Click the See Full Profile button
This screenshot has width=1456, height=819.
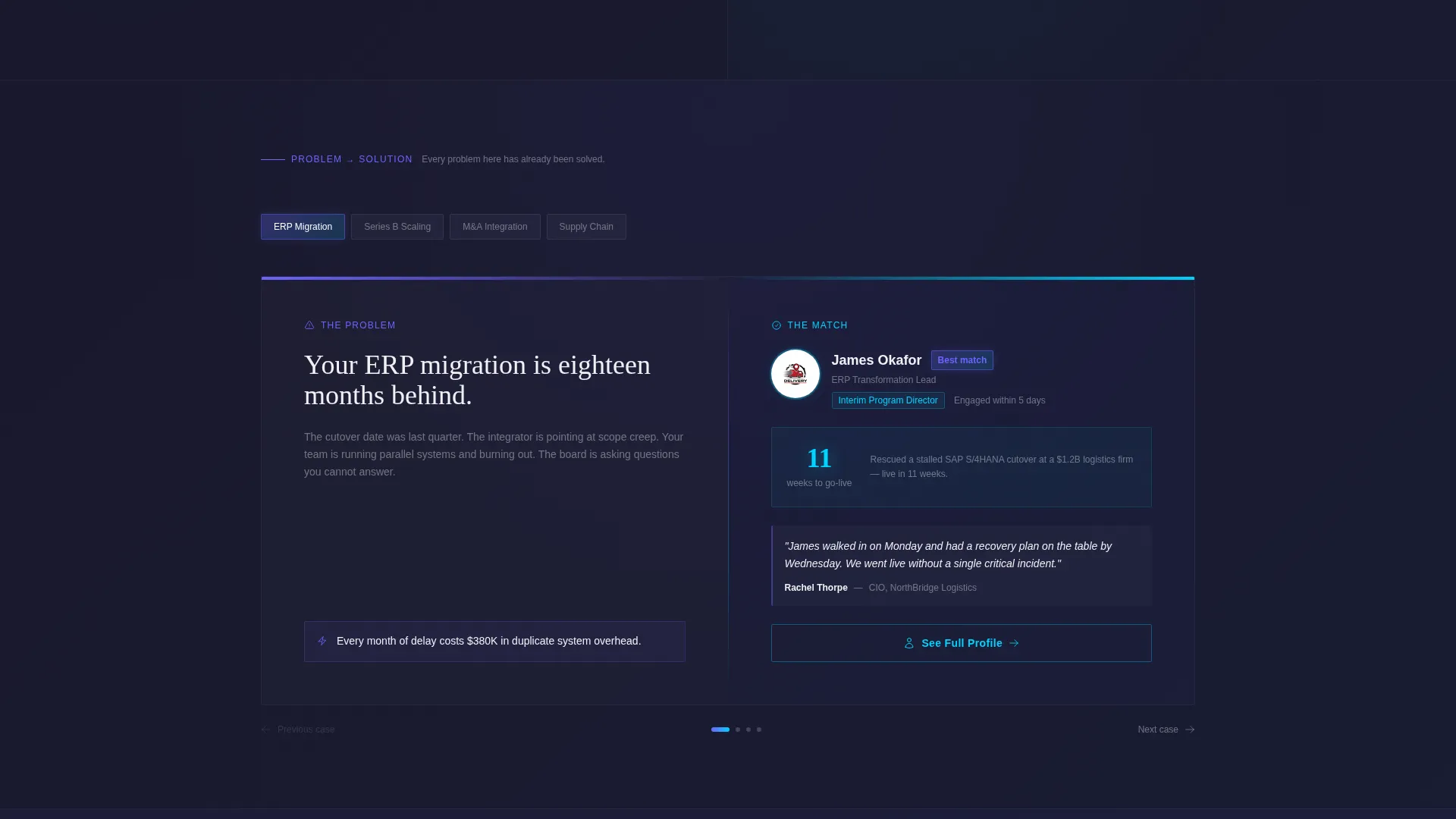tap(961, 643)
